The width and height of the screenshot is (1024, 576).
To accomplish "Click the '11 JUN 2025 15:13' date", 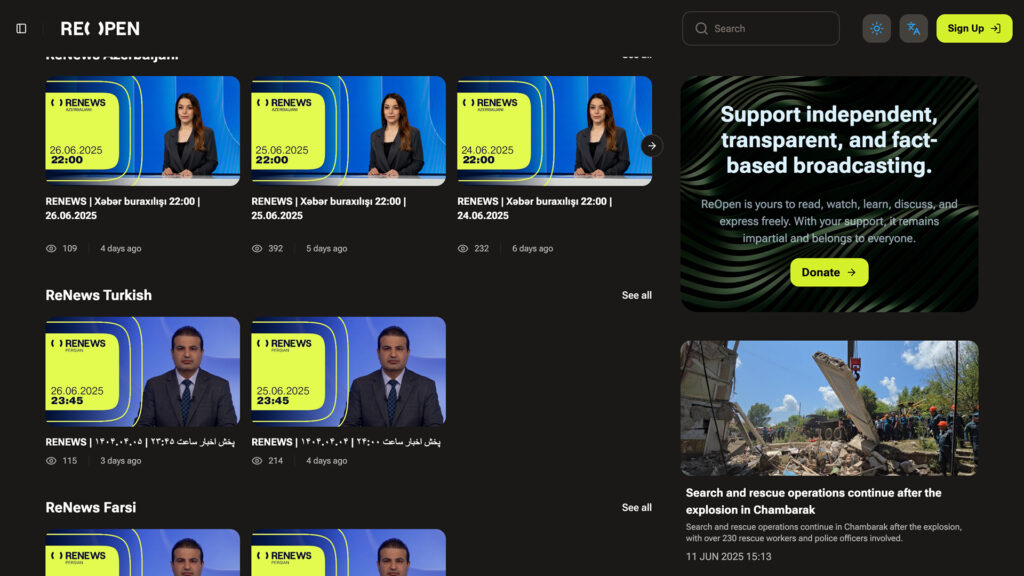I will (728, 557).
